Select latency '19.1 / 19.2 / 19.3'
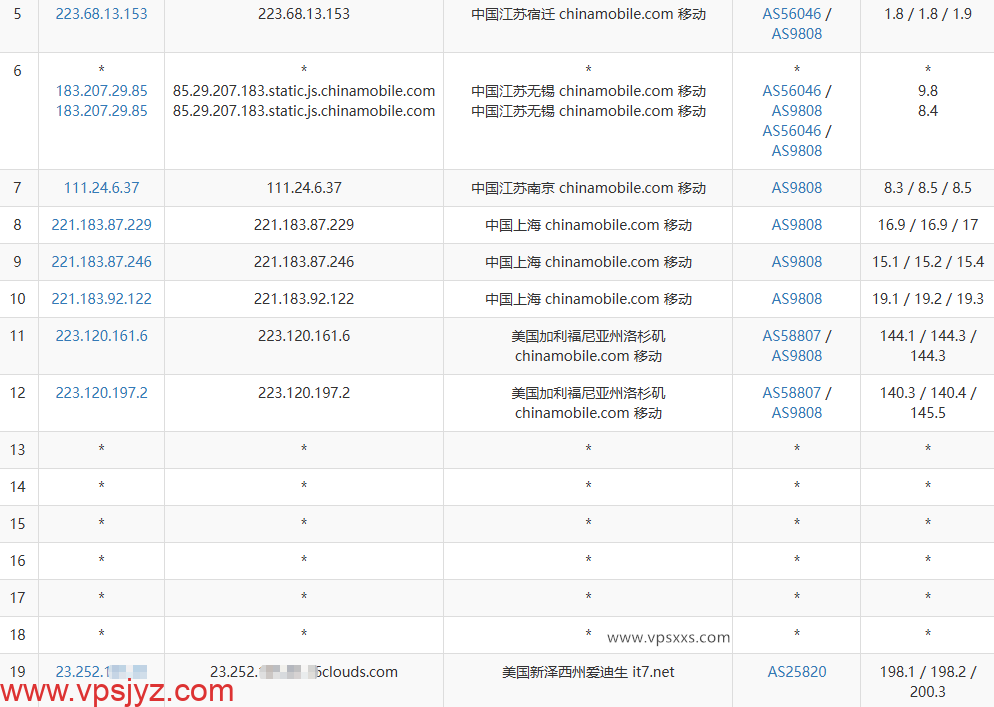Viewport: 994px width, 707px height. (x=927, y=299)
